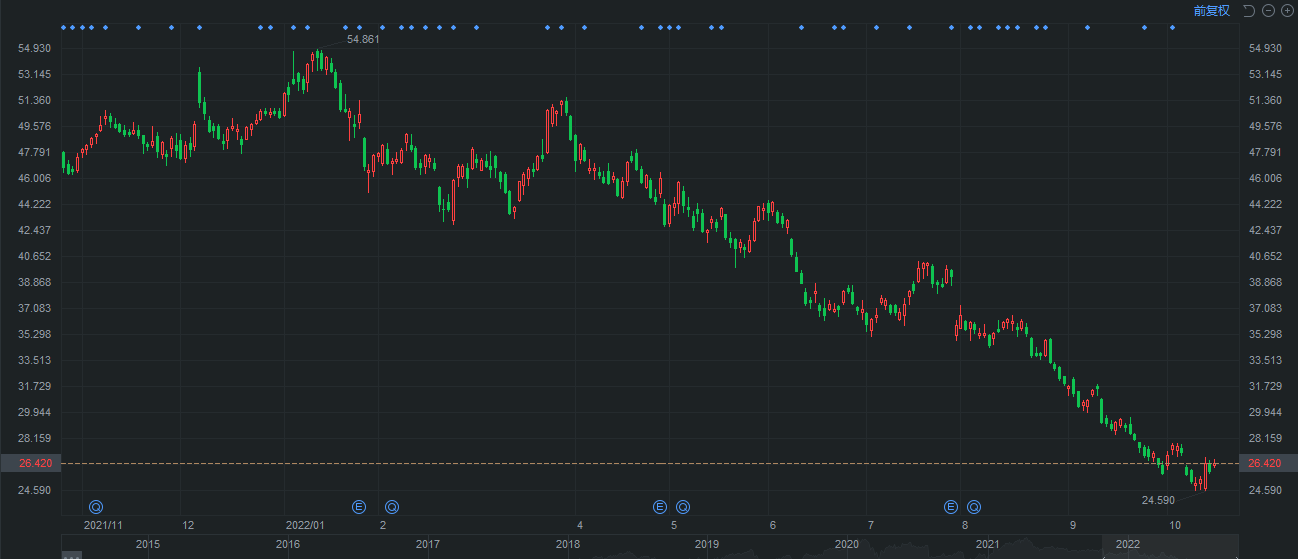Jump to 2018 on the bottom timeline
Viewport: 1298px width, 559px height.
click(x=568, y=544)
